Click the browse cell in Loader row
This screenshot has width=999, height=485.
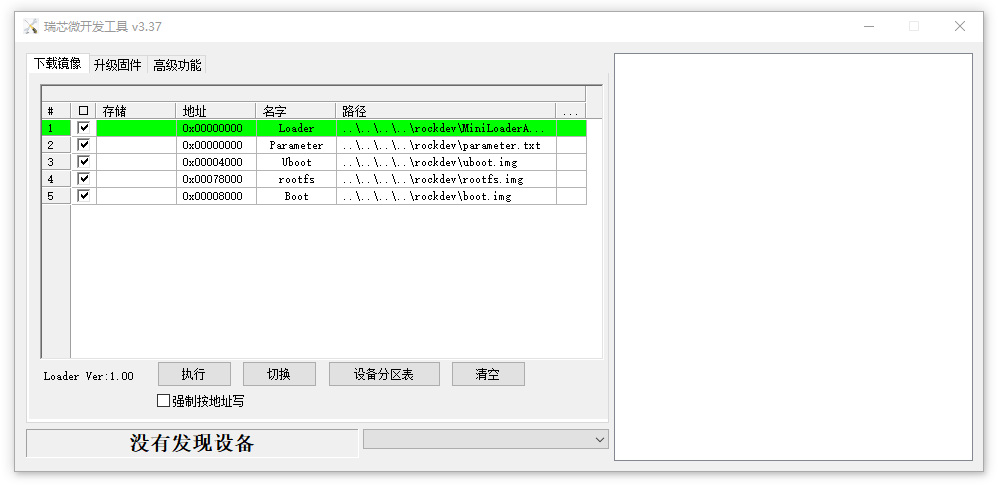coord(571,128)
